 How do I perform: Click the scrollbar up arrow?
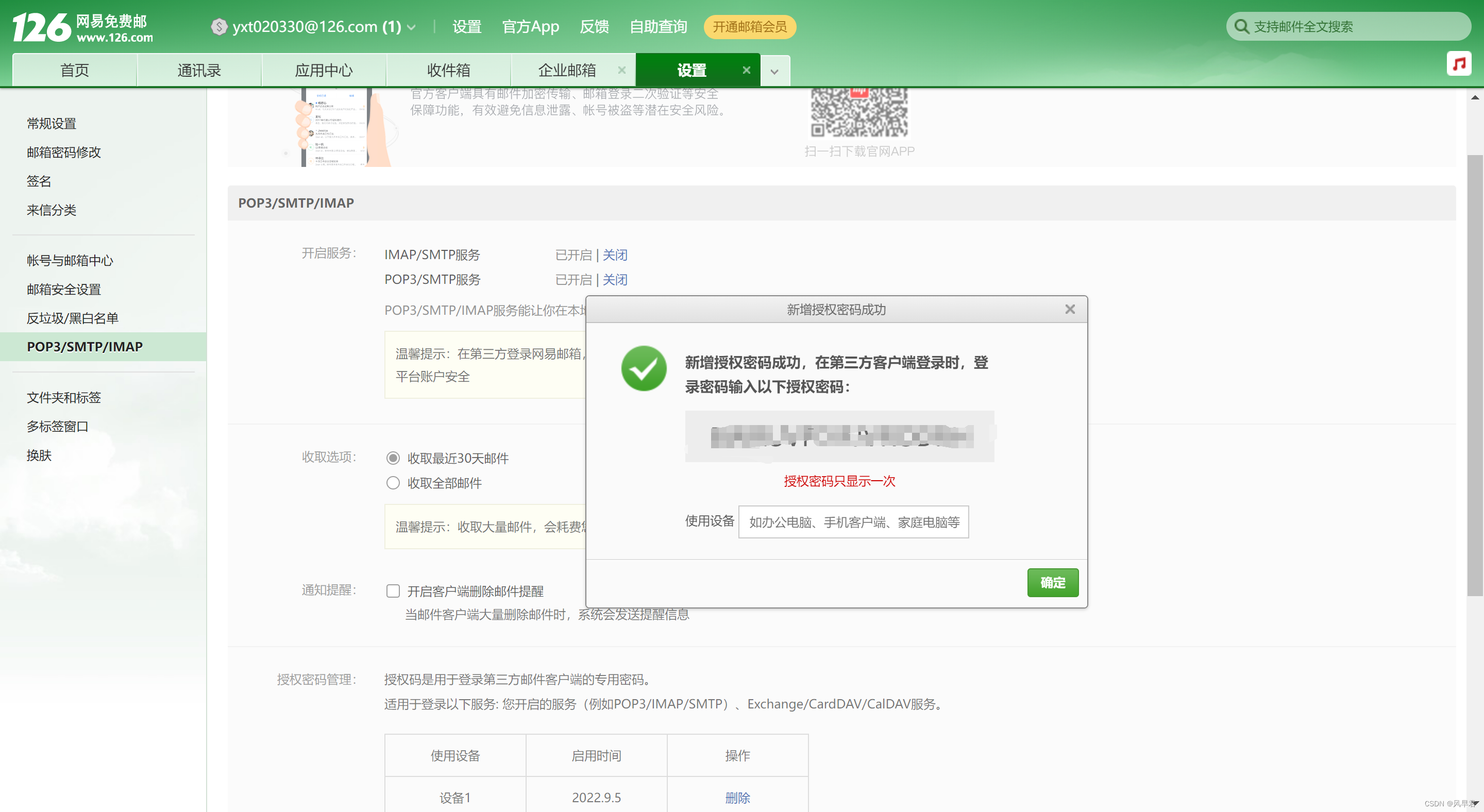click(1474, 97)
